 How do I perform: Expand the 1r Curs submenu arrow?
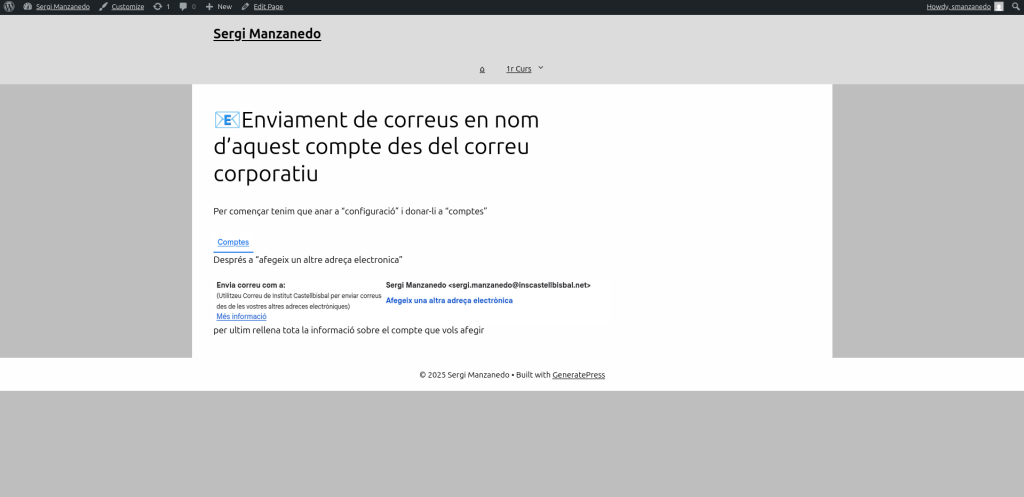click(x=541, y=68)
